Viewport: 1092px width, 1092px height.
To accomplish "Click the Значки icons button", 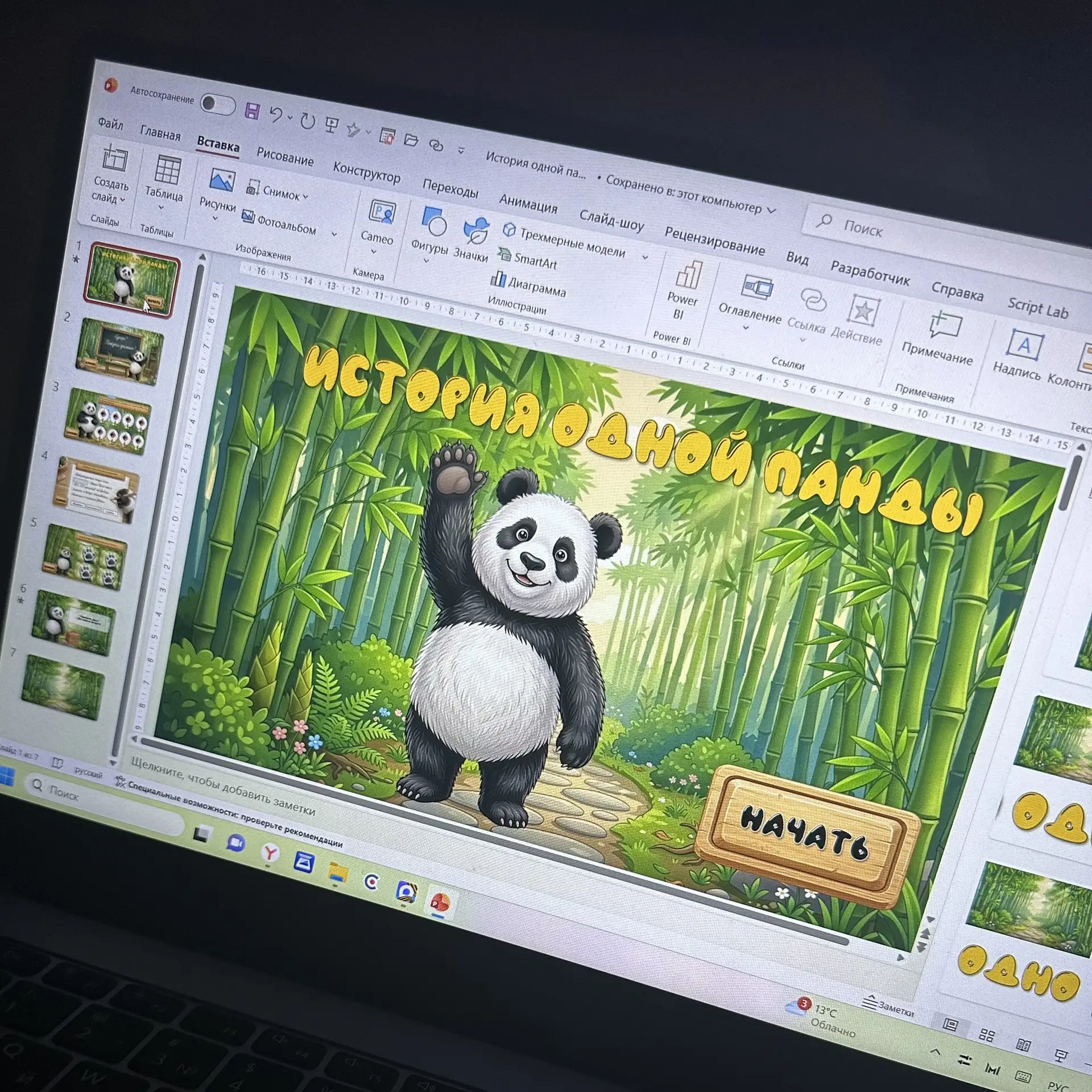I will [476, 230].
